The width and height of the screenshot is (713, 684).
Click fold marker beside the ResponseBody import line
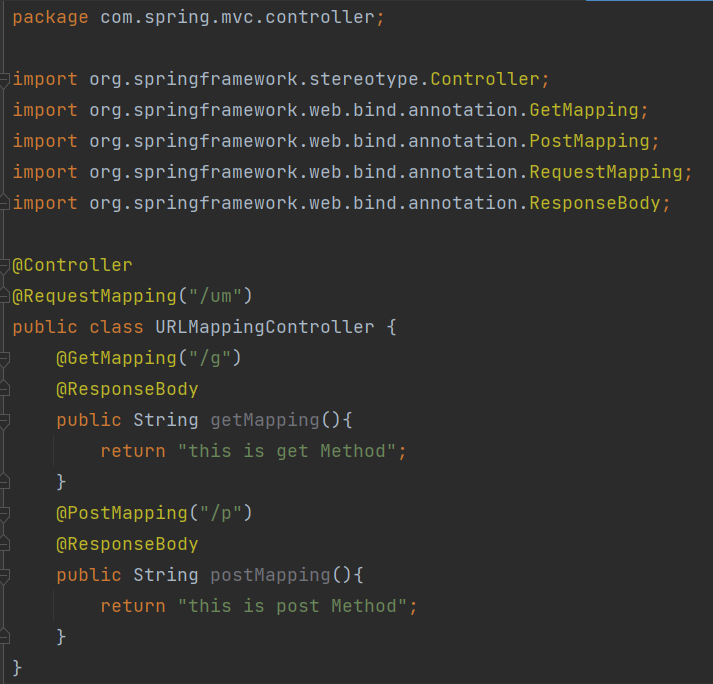click(5, 203)
